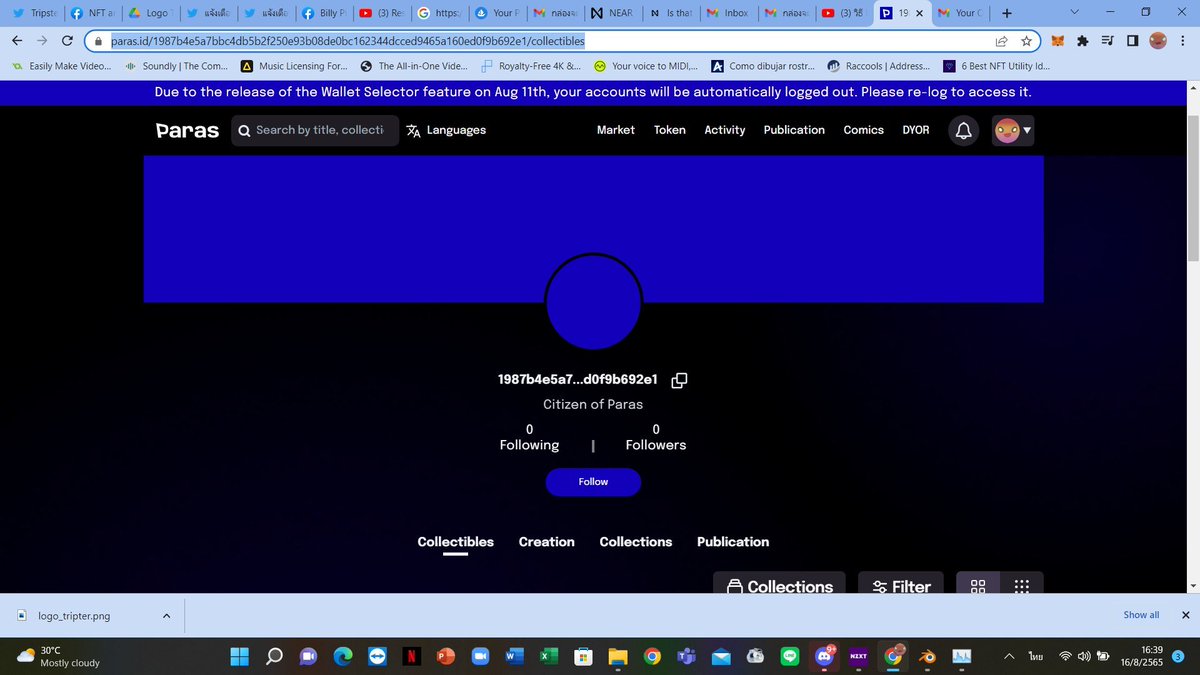This screenshot has height=675, width=1200.
Task: Open Soundly | The Com... bookmark
Action: (x=176, y=66)
